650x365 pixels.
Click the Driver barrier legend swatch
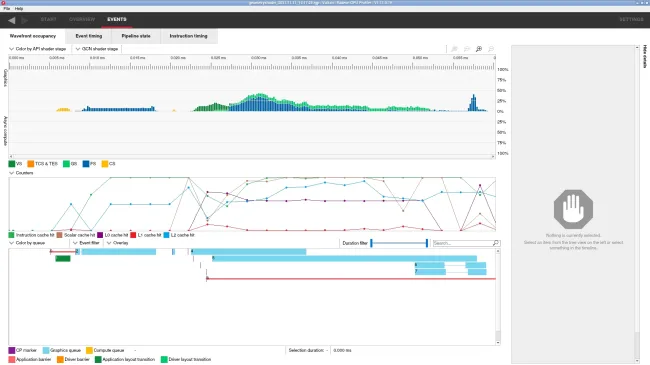point(60,360)
